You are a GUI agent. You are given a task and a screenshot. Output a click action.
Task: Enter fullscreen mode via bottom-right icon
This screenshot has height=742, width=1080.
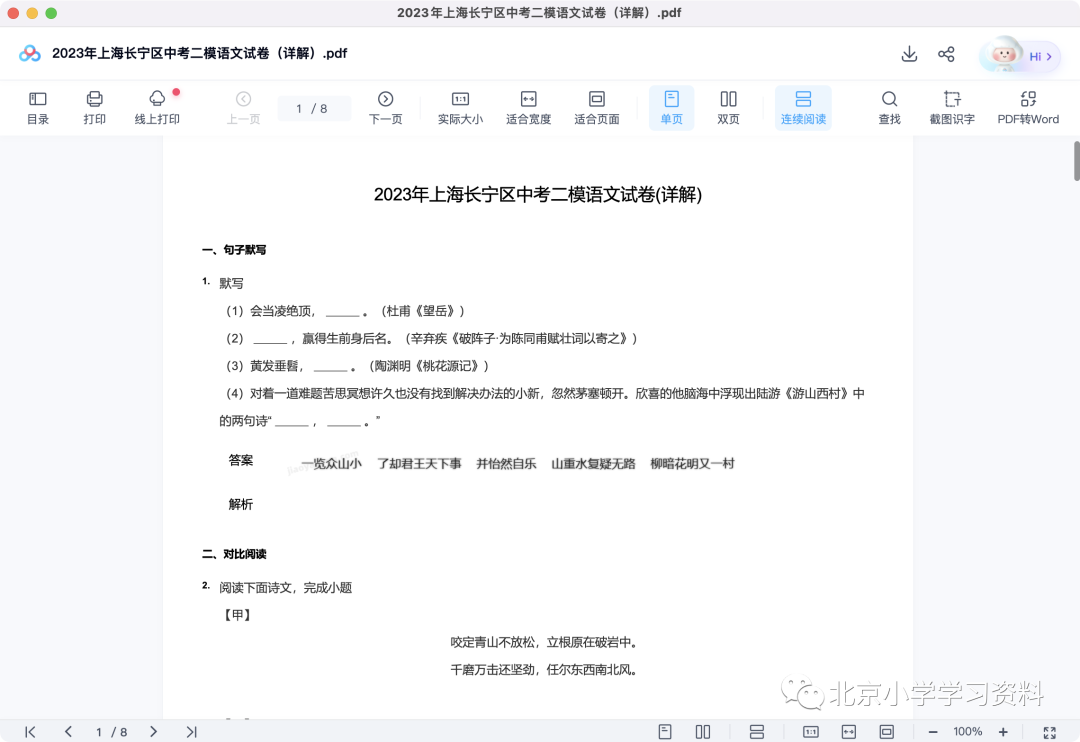(x=1050, y=732)
